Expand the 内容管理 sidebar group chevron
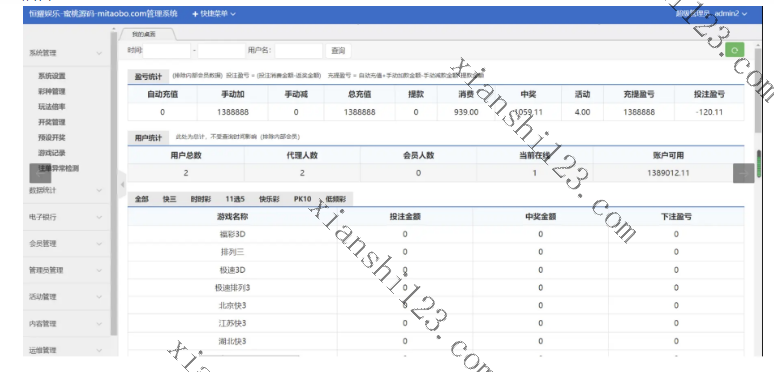 coord(99,324)
